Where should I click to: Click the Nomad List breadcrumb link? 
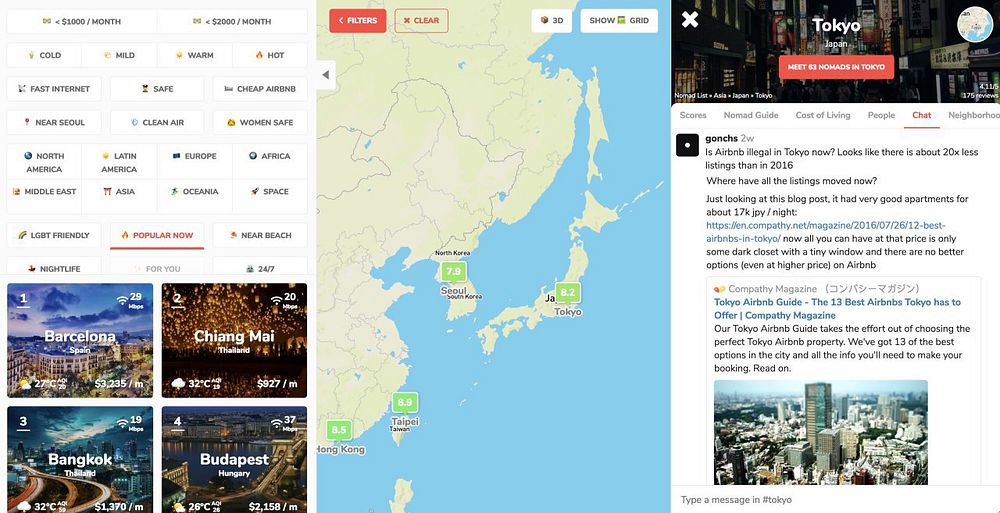[x=690, y=96]
